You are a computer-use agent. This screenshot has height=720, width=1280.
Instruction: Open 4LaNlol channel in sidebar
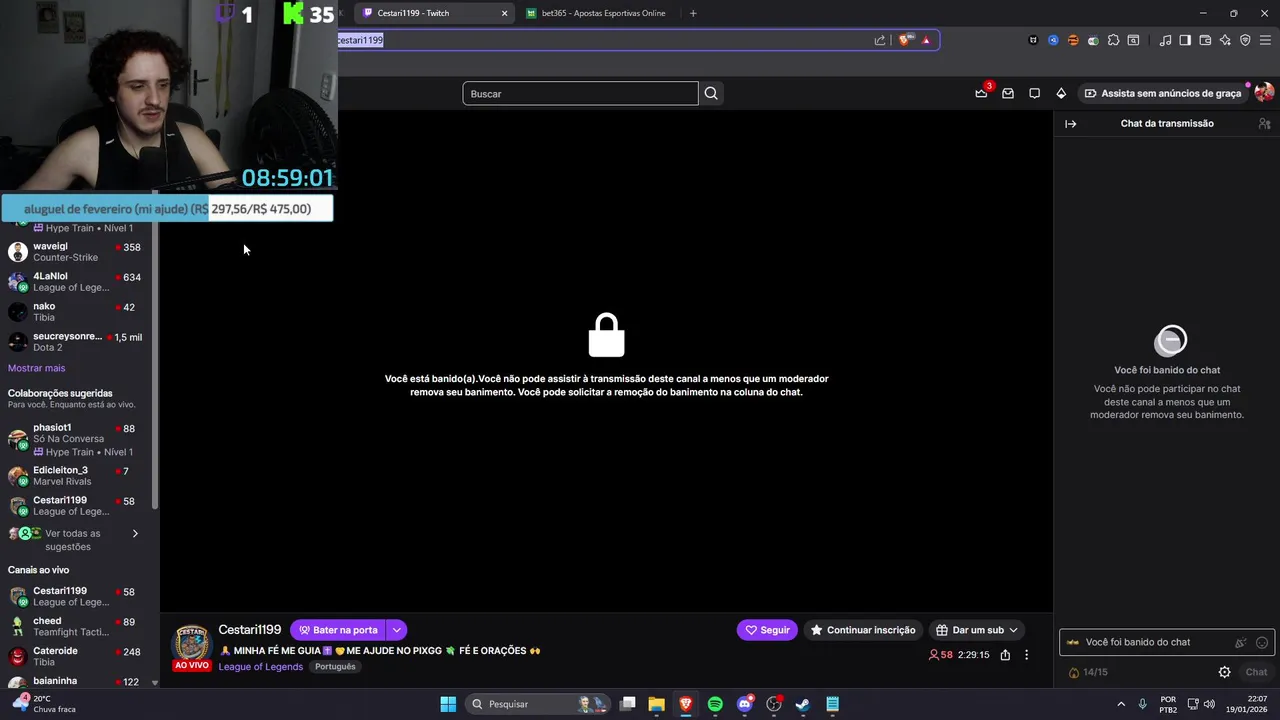click(x=77, y=282)
